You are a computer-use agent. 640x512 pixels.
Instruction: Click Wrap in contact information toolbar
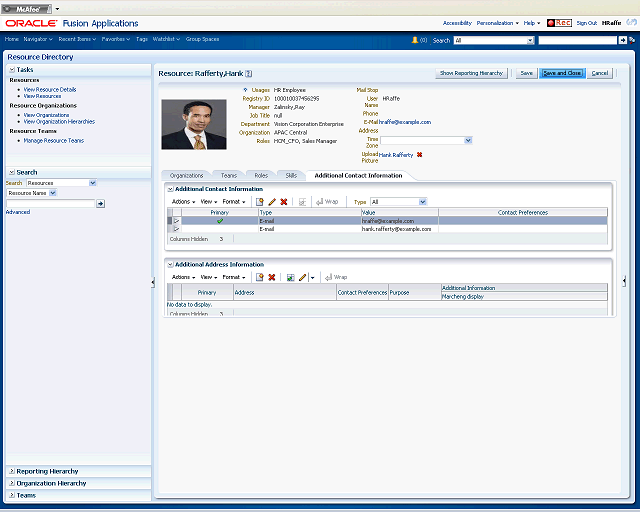(327, 202)
